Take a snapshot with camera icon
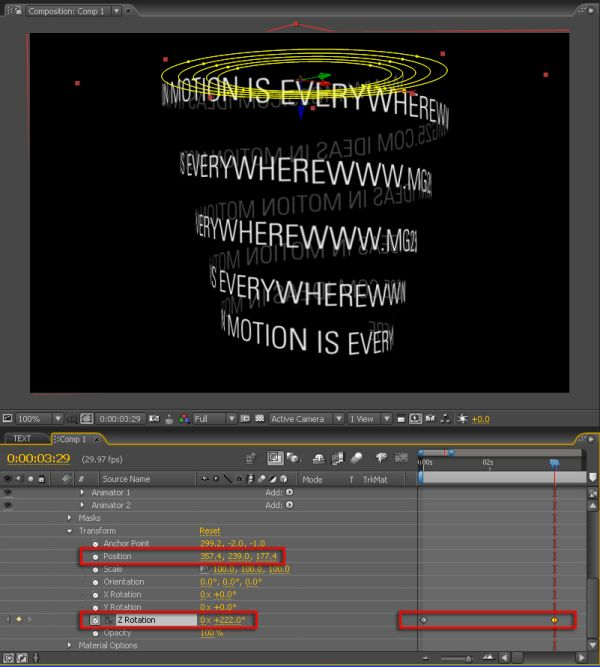Screen dimensions: 600x667 tap(154, 419)
